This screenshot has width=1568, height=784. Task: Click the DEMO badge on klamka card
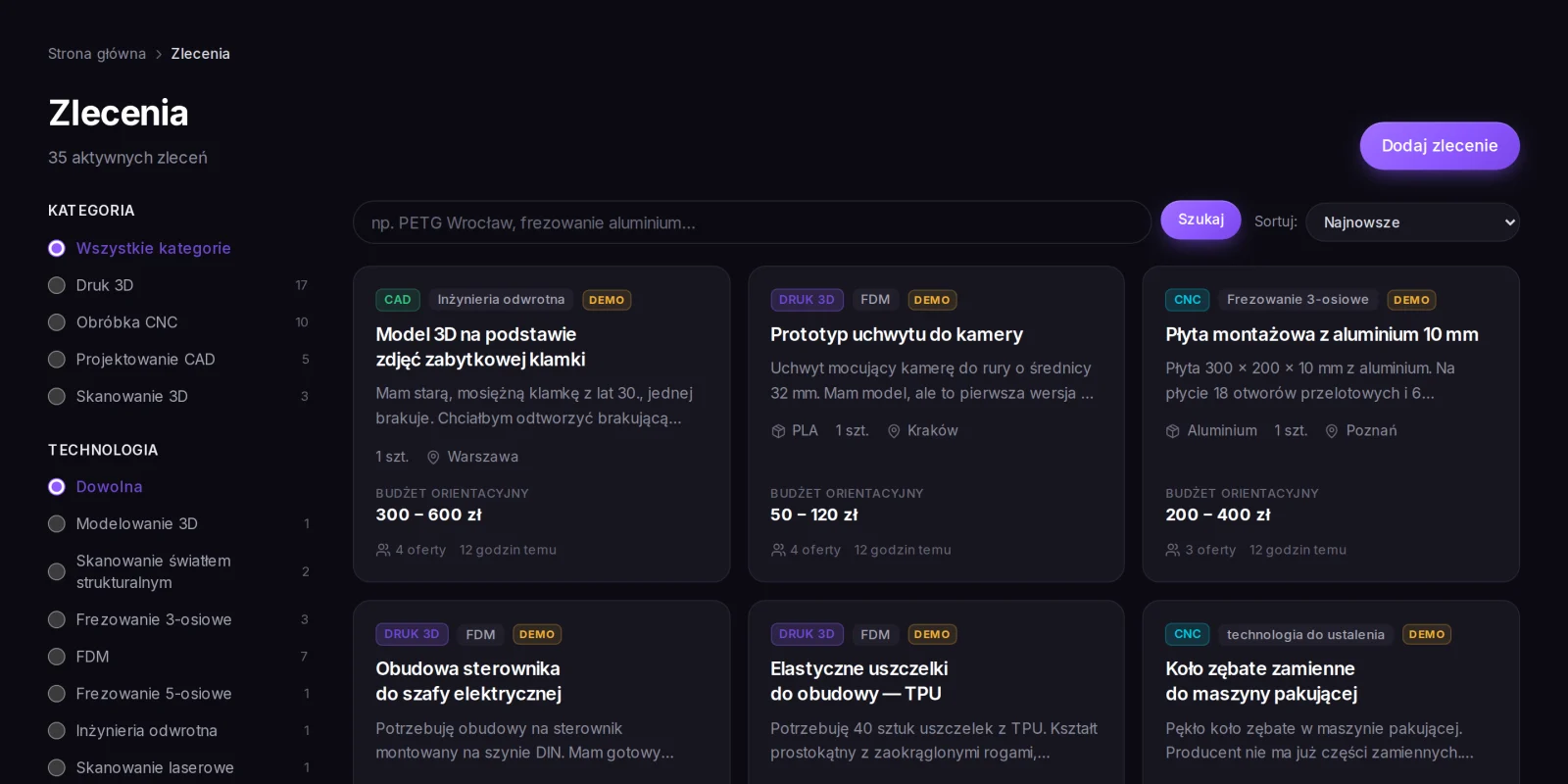pyautogui.click(x=607, y=300)
